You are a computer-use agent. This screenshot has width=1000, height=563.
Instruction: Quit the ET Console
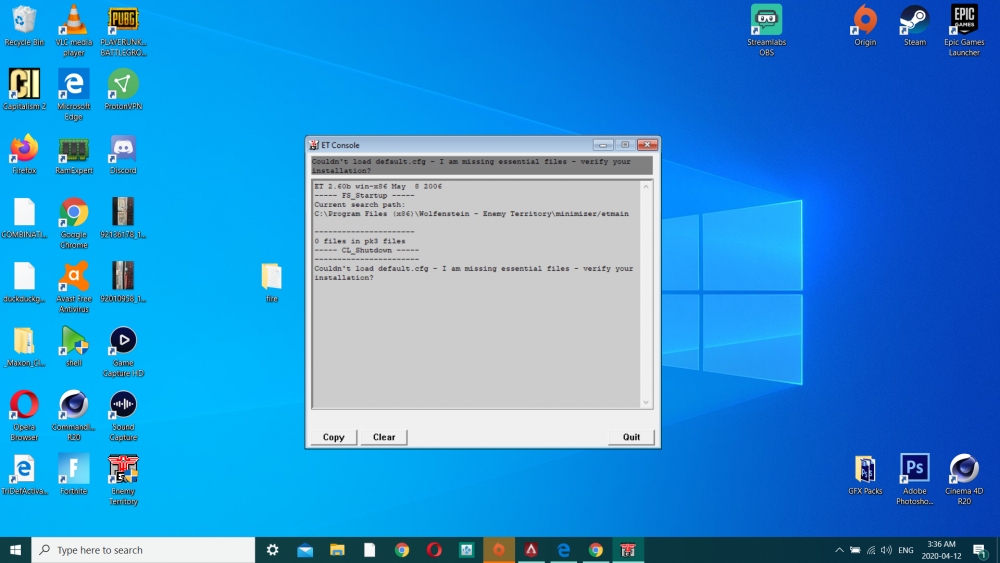(631, 437)
